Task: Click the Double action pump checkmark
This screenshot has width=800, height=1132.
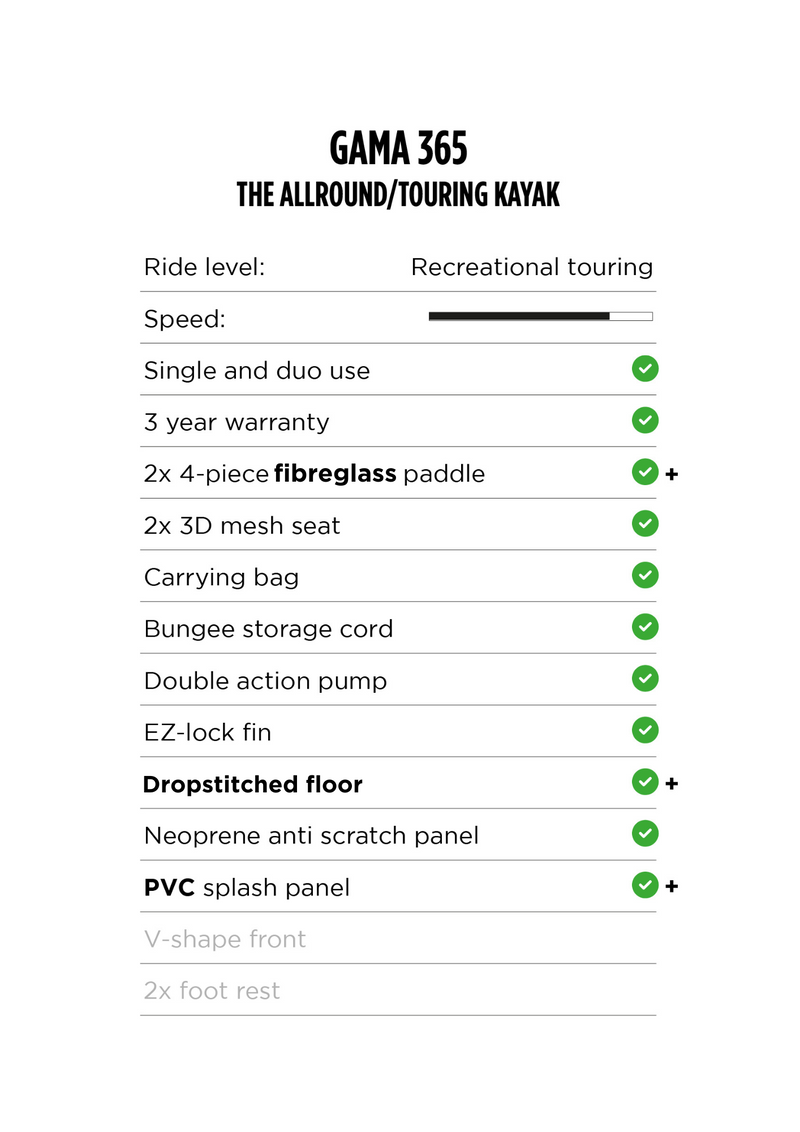Action: tap(645, 679)
